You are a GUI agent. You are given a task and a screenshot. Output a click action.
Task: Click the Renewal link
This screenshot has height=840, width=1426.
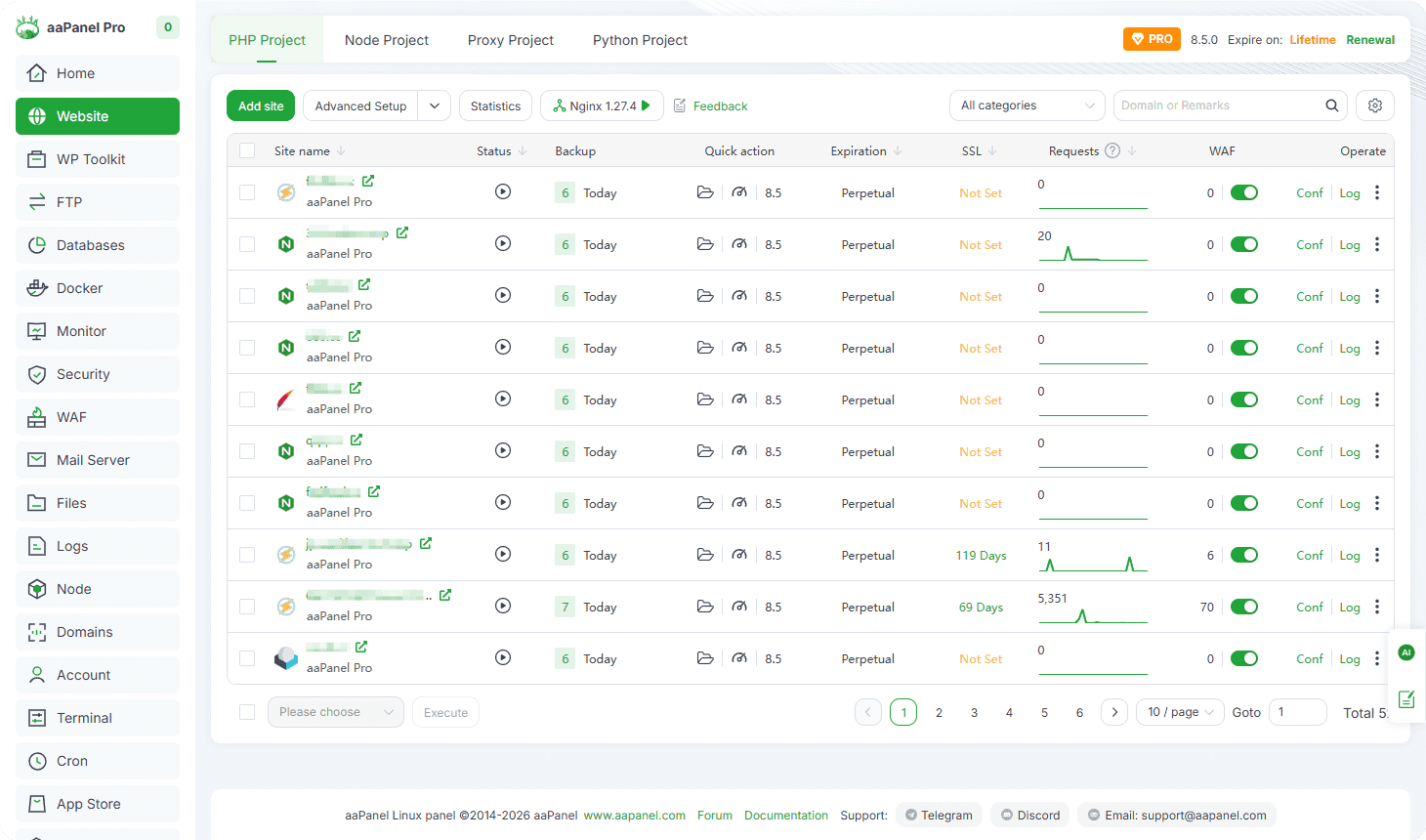click(1369, 40)
